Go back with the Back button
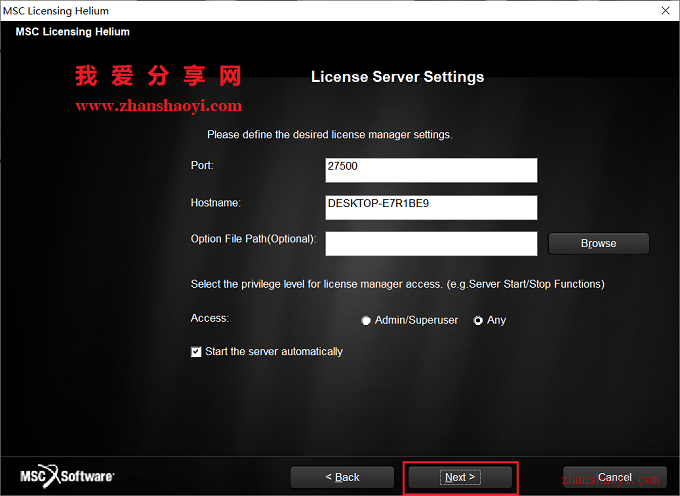 point(342,477)
